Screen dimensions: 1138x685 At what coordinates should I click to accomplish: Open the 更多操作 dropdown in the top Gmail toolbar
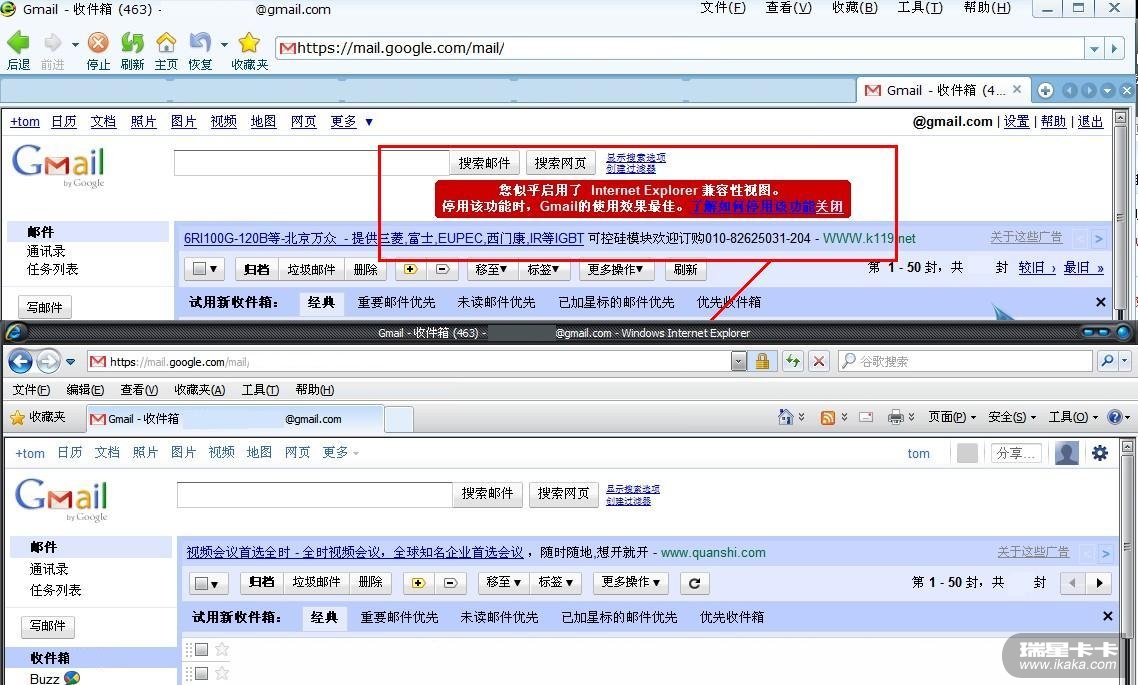pos(615,269)
